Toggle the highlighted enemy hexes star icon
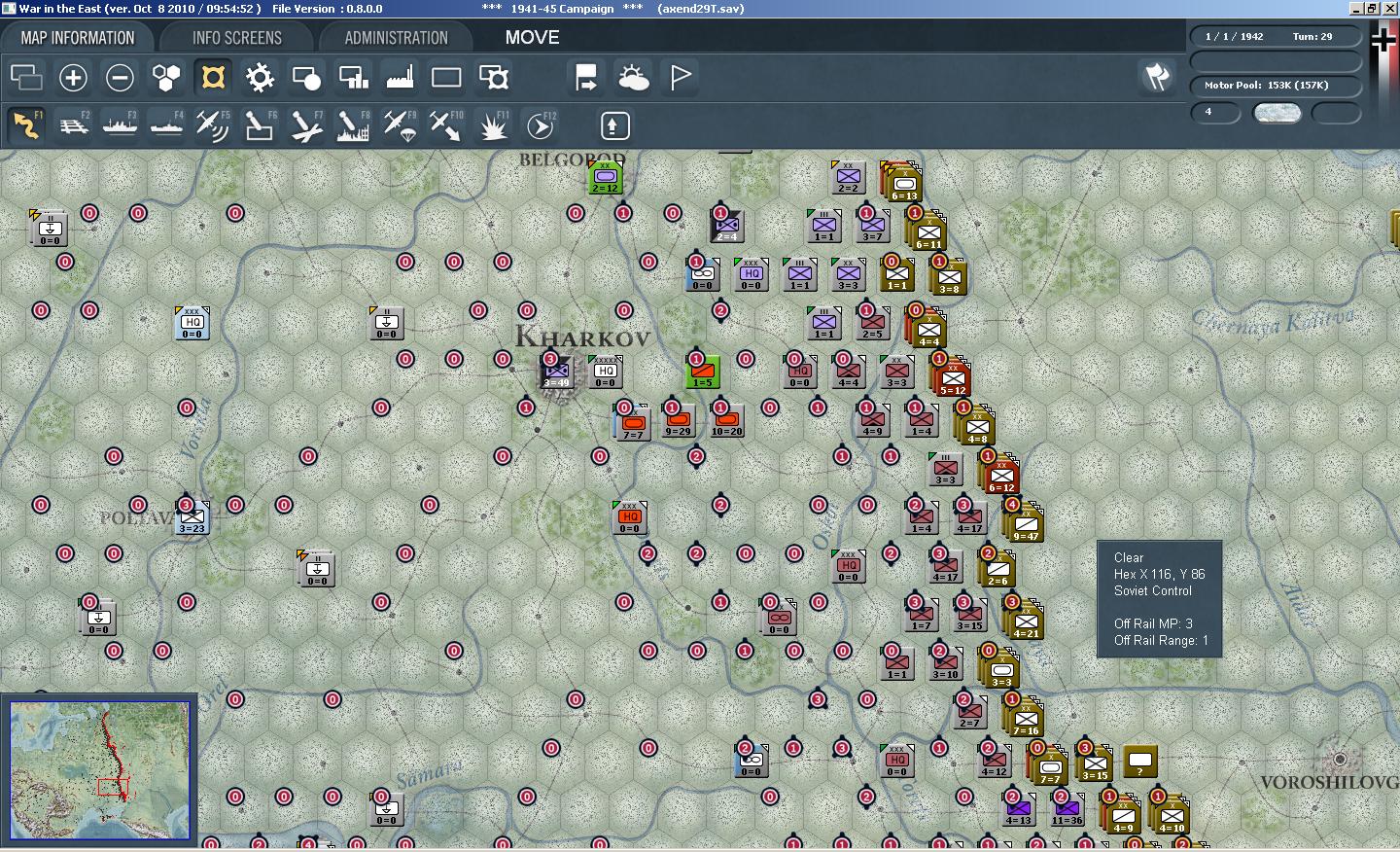This screenshot has height=852, width=1400. 213,77
